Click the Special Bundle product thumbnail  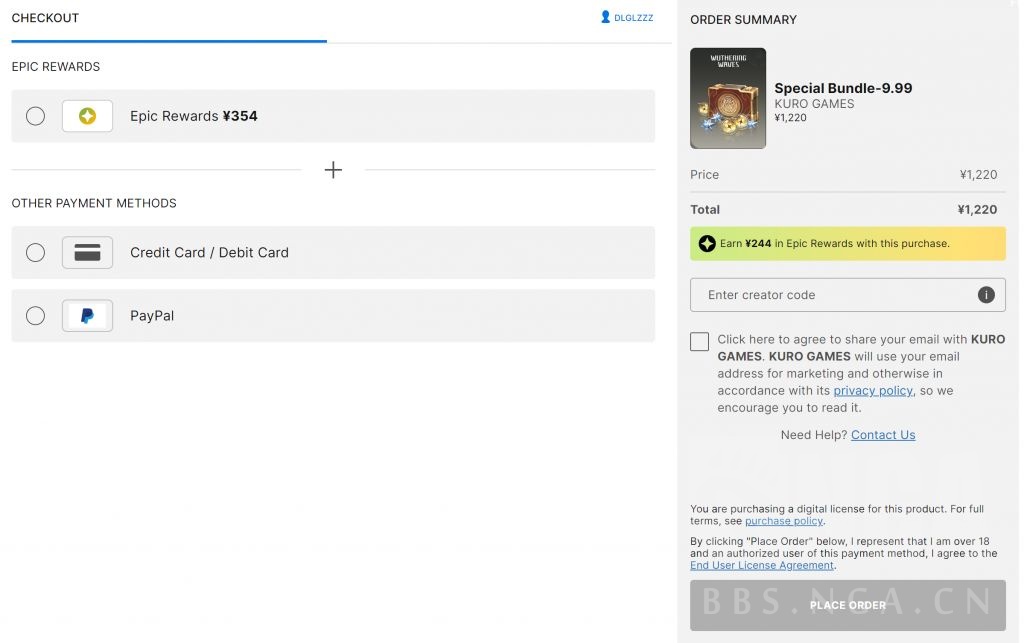click(x=728, y=98)
